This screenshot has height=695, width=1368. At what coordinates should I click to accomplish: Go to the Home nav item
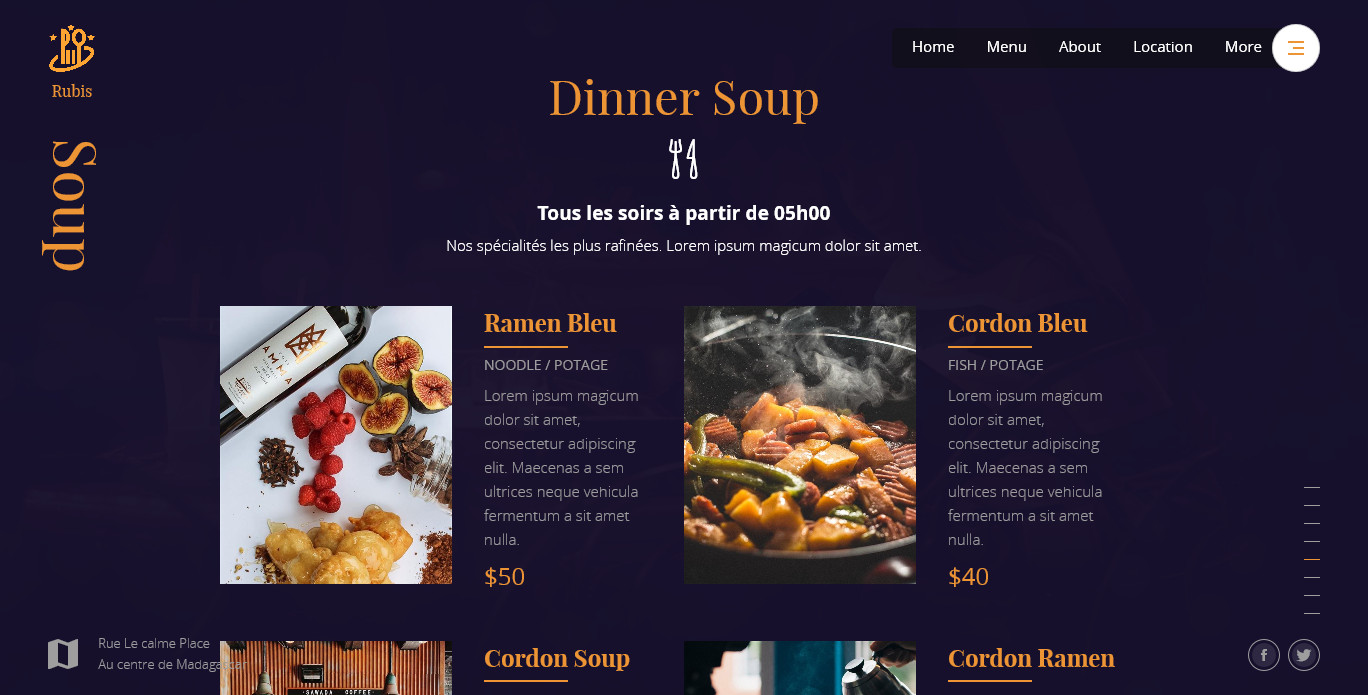933,47
